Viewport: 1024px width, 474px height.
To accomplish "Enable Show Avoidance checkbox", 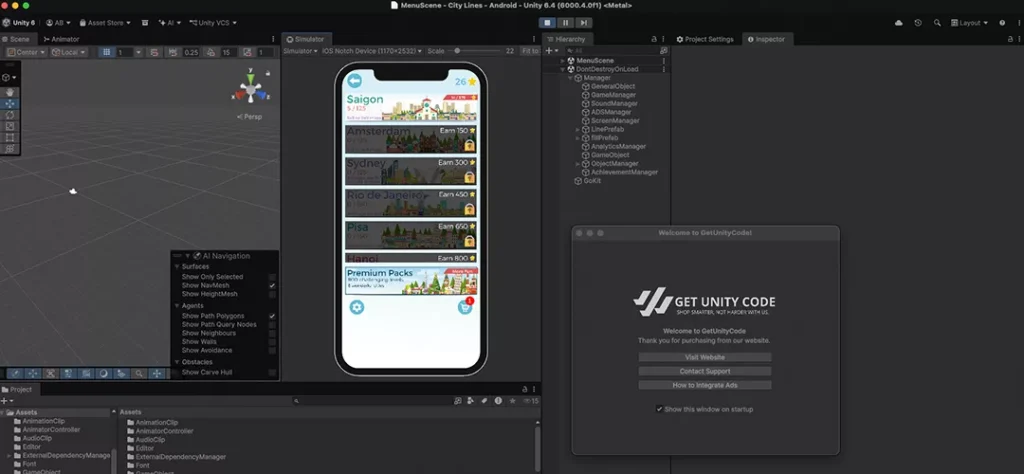I will point(272,350).
